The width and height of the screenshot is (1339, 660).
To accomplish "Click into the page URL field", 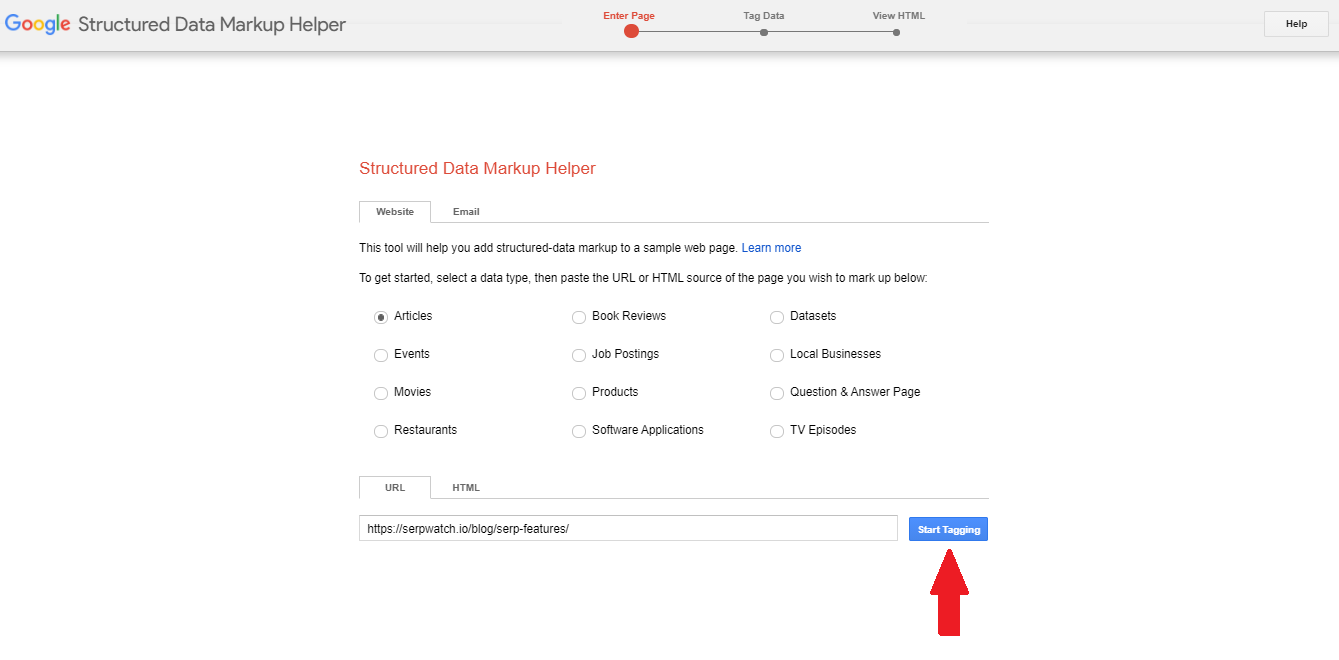I will pos(628,528).
